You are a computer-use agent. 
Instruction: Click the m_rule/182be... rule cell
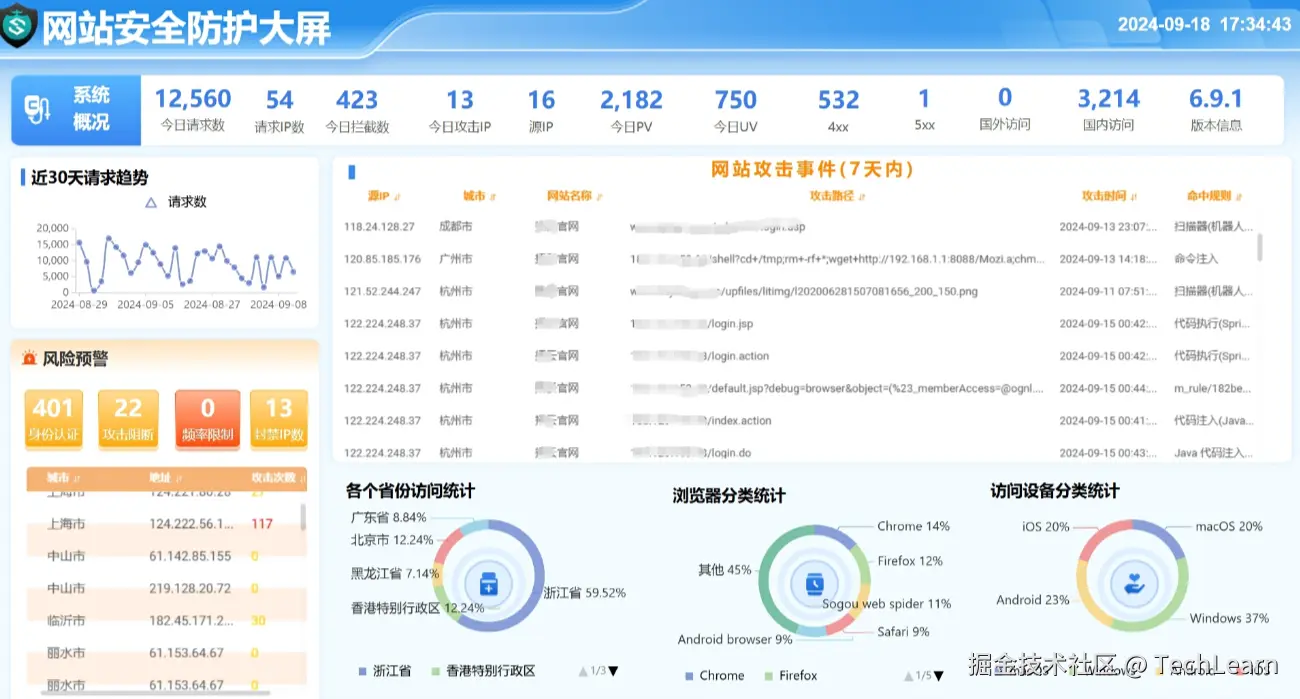click(x=1213, y=388)
